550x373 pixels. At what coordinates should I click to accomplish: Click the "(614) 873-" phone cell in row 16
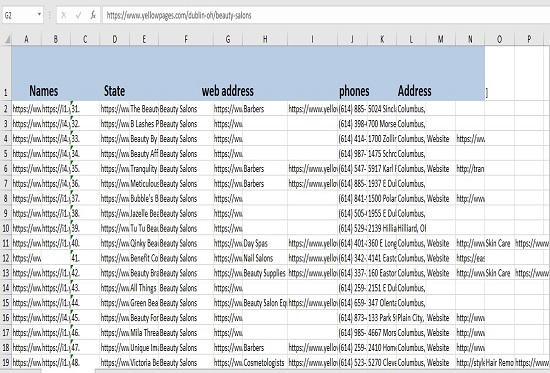(x=353, y=318)
